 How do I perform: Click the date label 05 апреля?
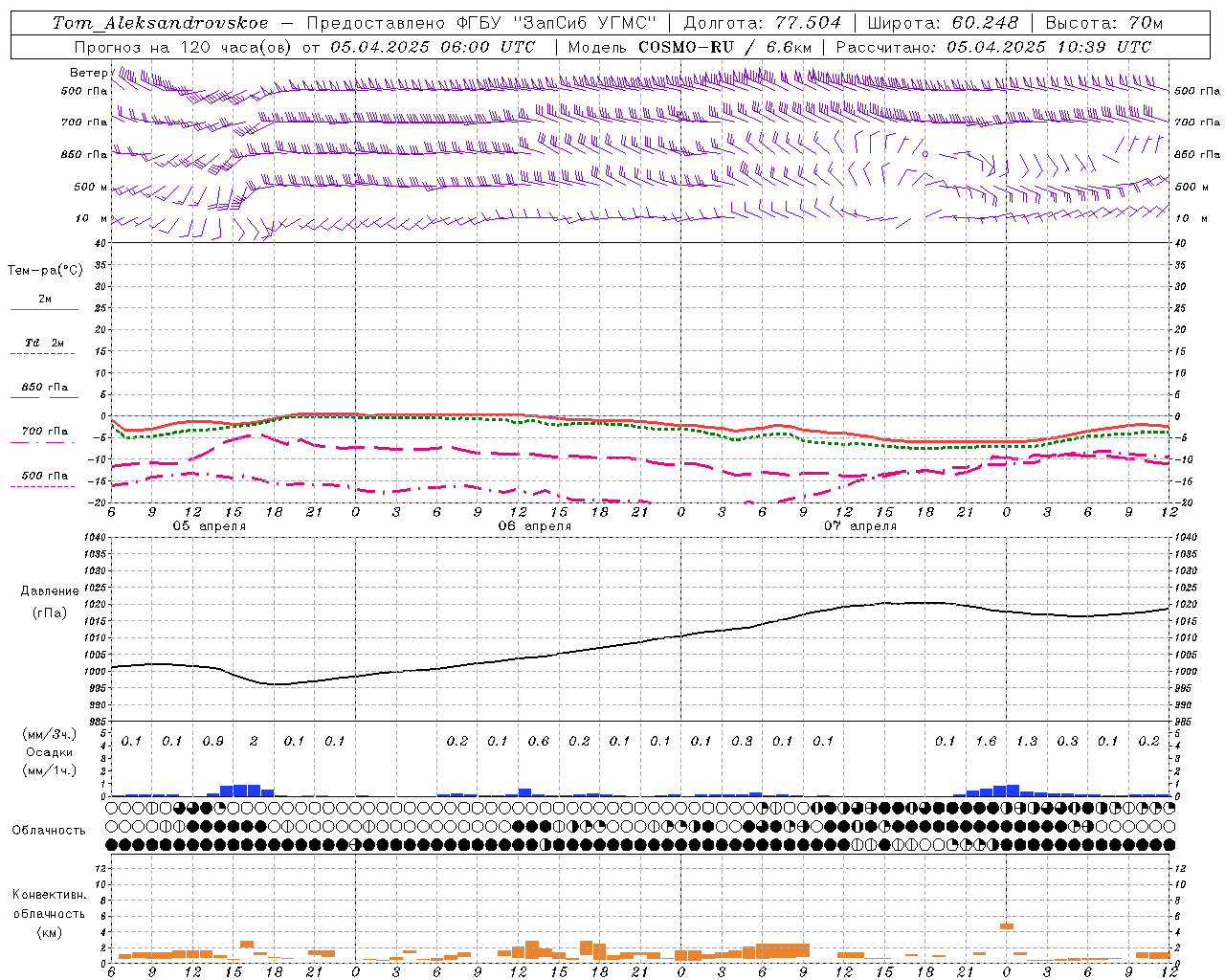click(x=209, y=526)
